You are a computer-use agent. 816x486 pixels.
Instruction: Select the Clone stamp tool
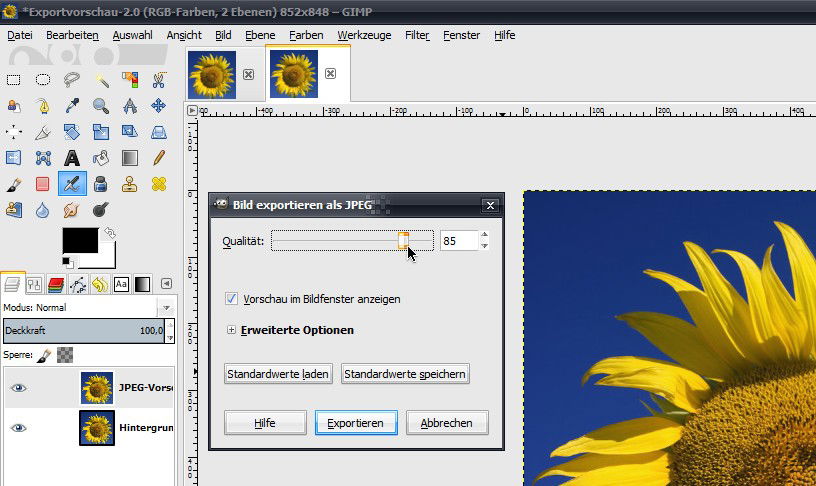[x=130, y=184]
